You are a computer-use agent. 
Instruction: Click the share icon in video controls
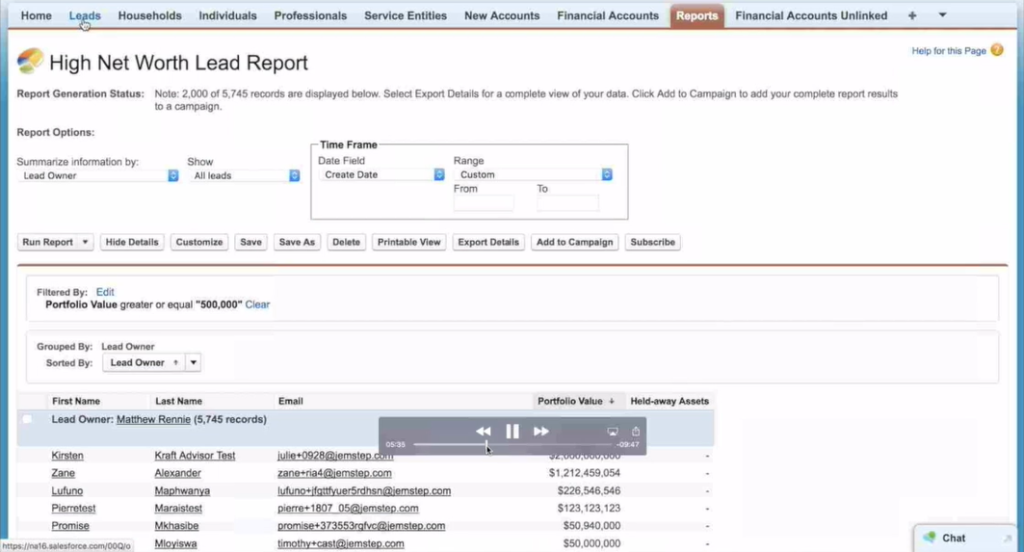pos(635,431)
